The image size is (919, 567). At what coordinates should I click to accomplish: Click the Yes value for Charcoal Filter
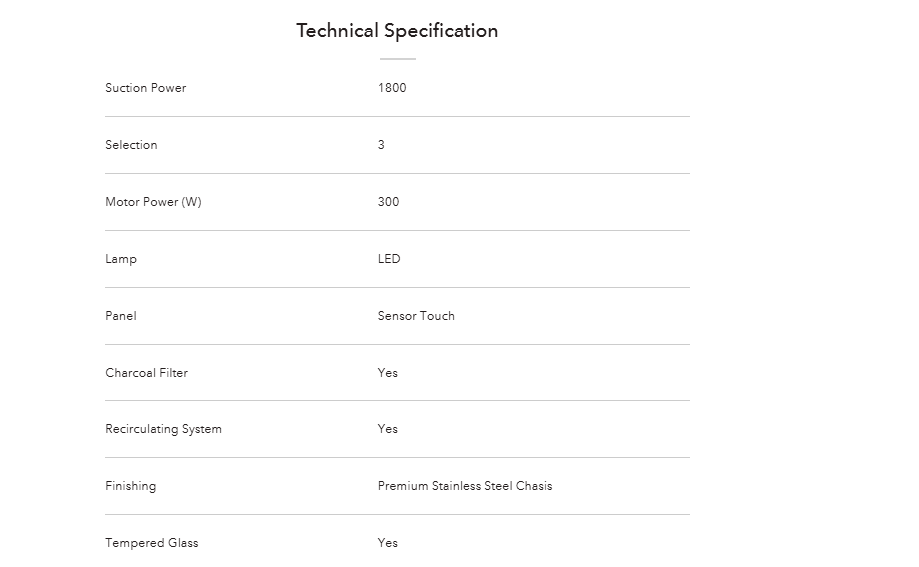coord(387,373)
